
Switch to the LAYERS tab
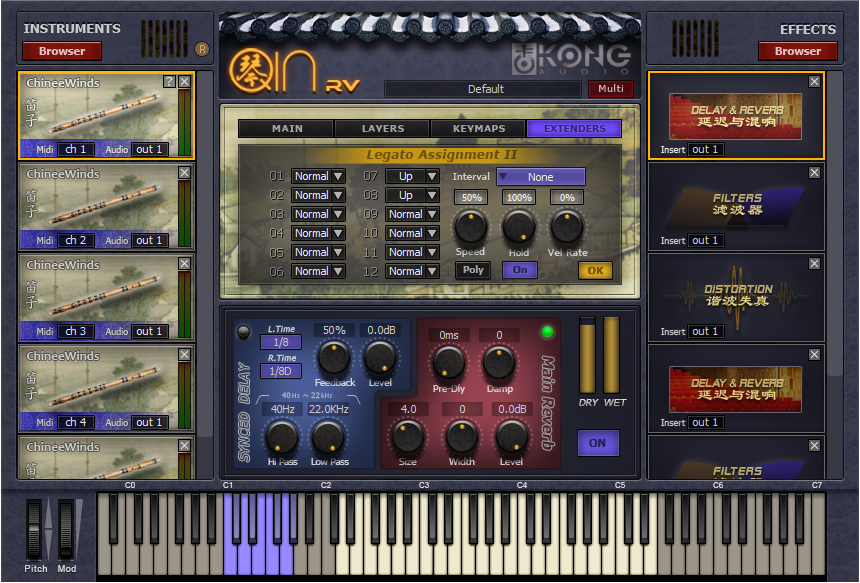(382, 128)
